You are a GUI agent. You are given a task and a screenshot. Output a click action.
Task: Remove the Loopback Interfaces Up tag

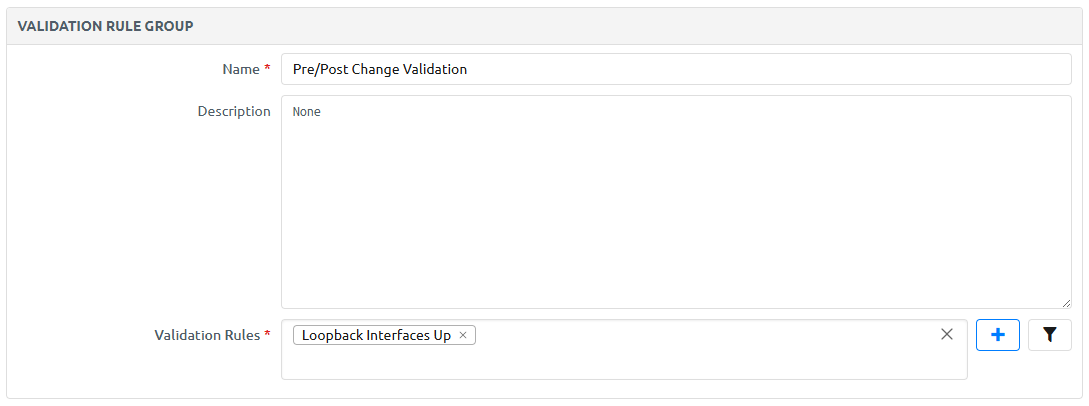pos(463,336)
